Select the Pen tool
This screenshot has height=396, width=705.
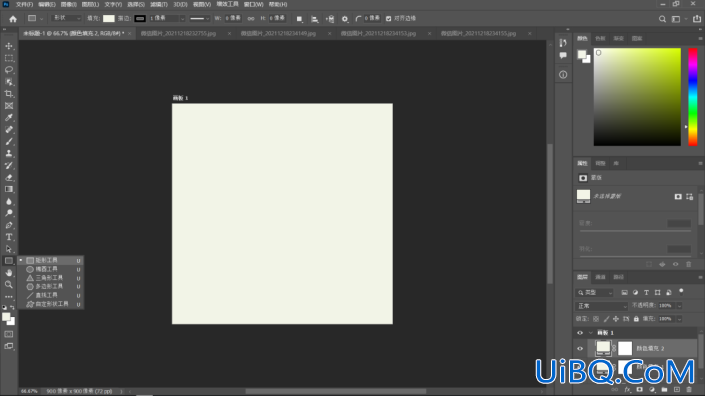(x=9, y=225)
